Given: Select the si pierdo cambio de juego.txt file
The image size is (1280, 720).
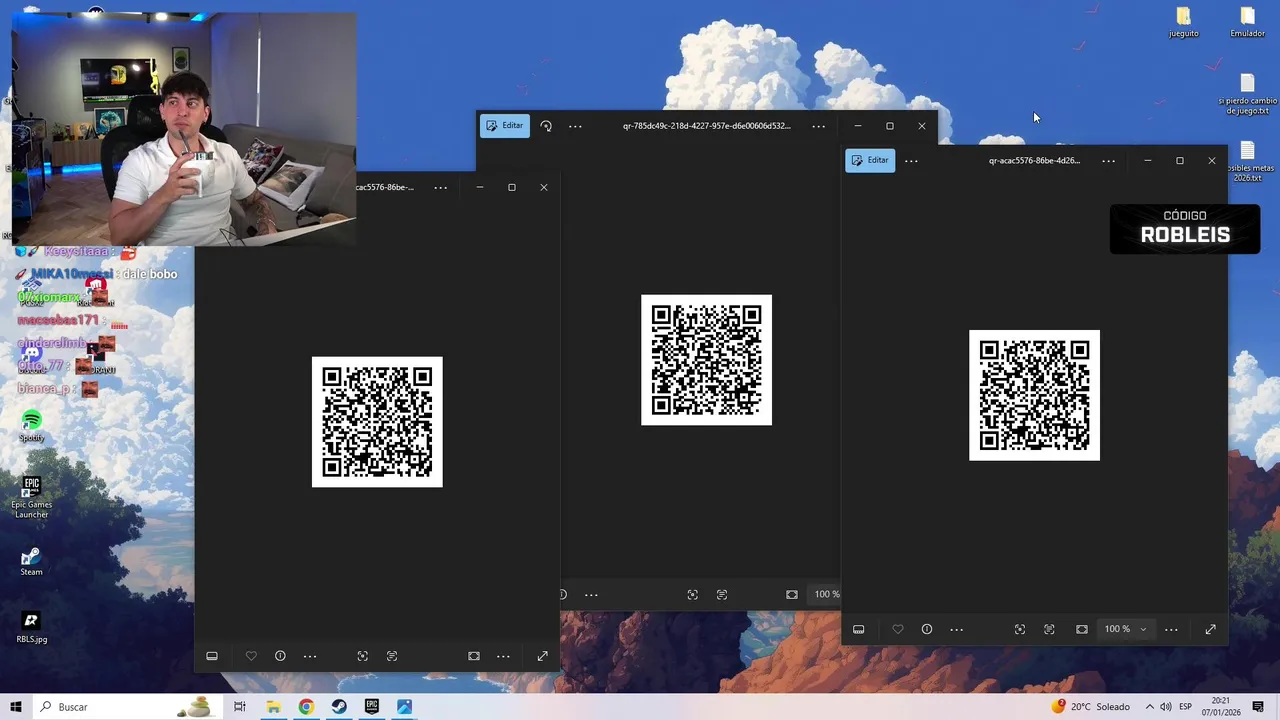Looking at the screenshot, I should click(x=1247, y=95).
